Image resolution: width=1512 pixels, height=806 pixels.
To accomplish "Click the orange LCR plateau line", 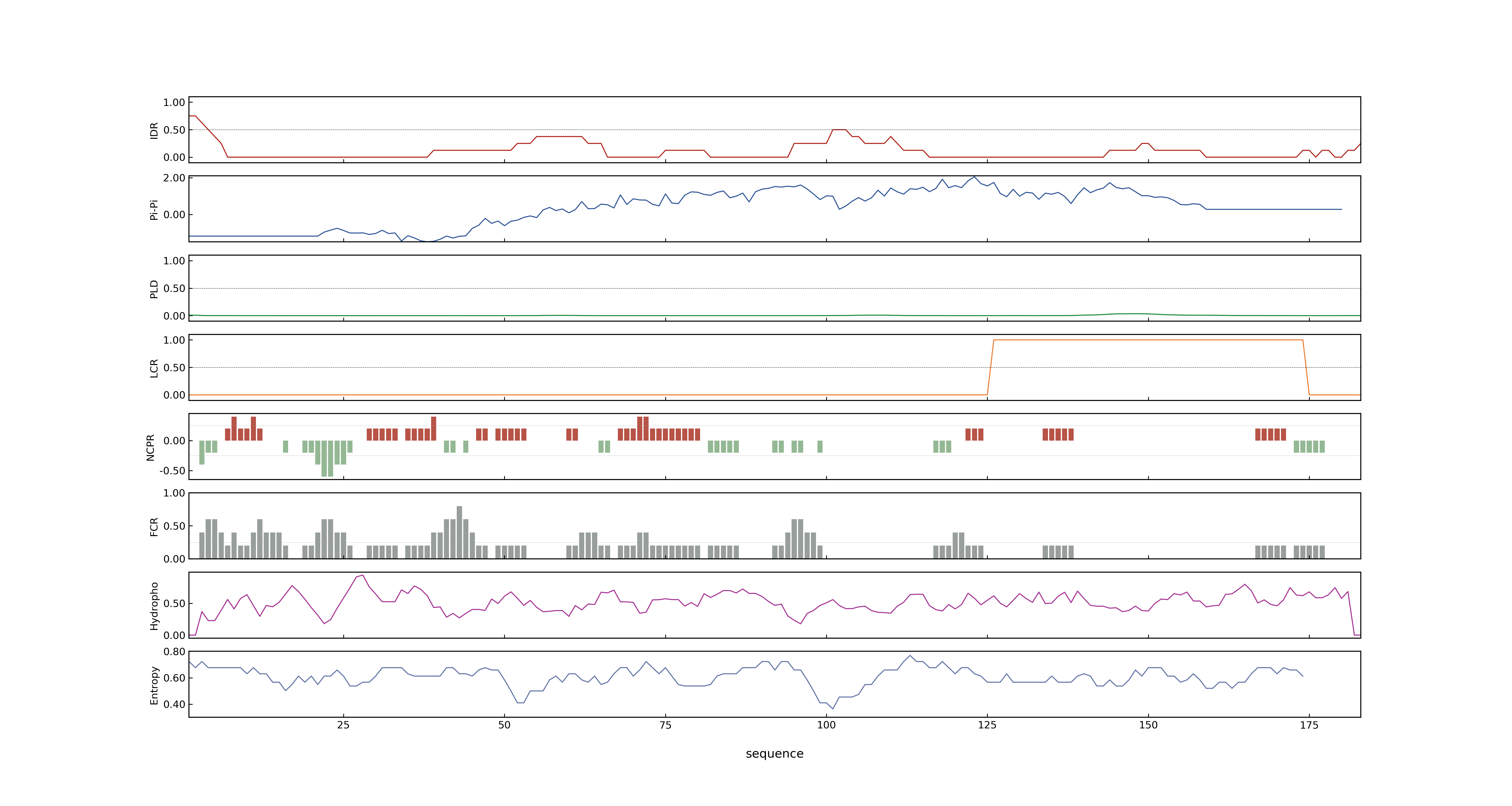I will (x=1148, y=340).
